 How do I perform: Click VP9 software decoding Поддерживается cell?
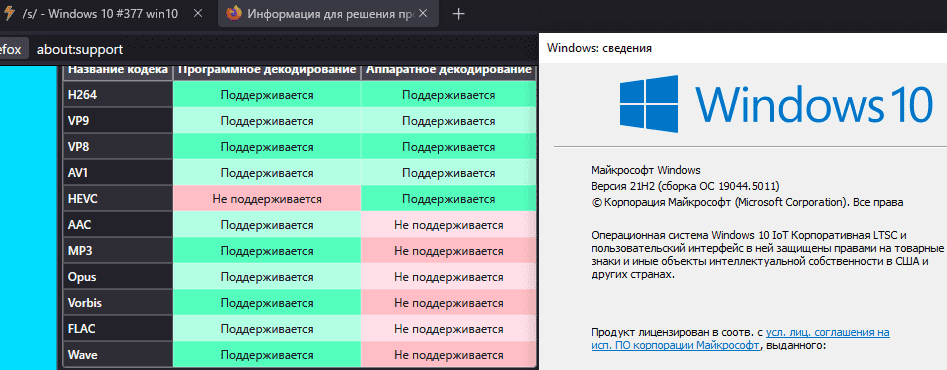point(267,121)
